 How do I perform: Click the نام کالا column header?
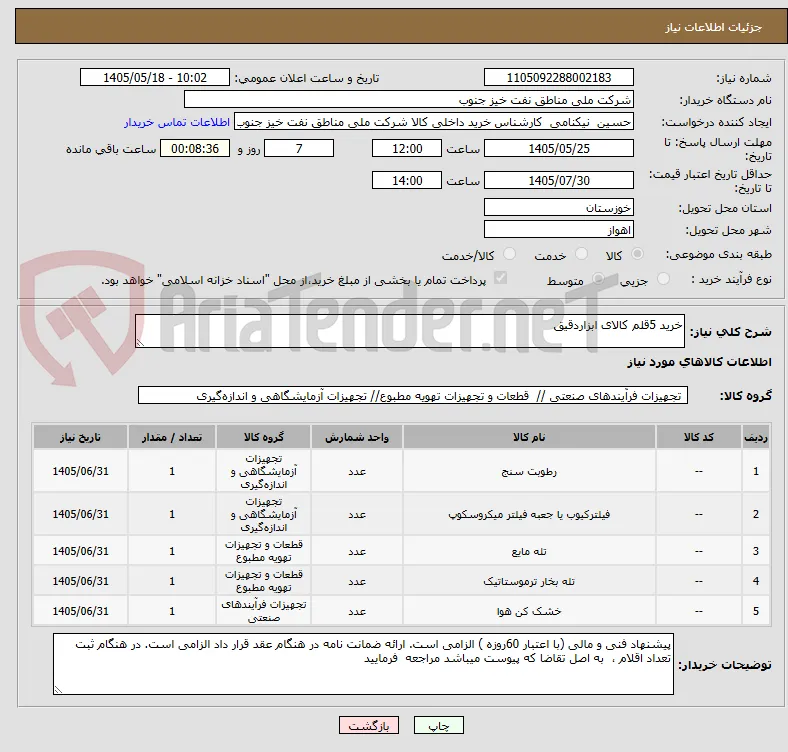[x=529, y=437]
